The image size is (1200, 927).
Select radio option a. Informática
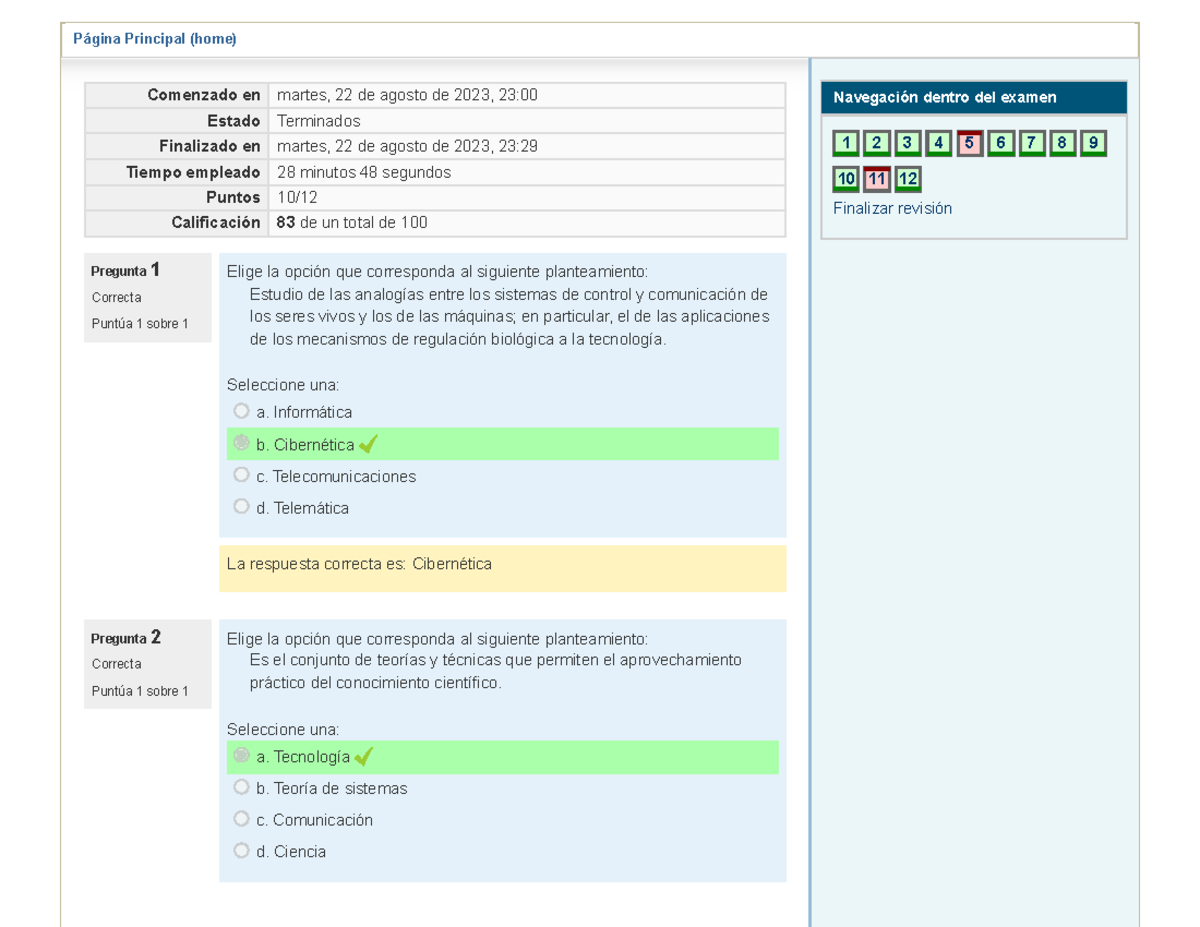[x=241, y=411]
